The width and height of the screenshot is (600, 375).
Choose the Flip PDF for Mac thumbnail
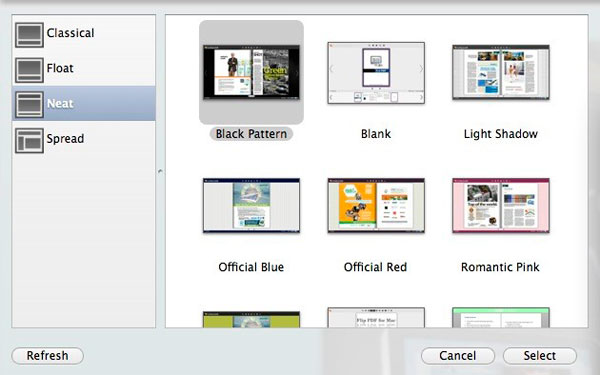[376, 317]
